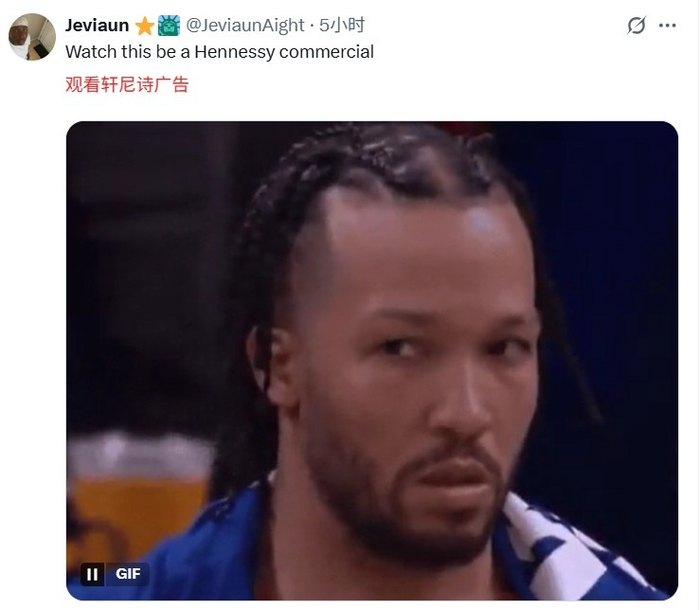Open the 5小时 timestamp link

[342, 25]
